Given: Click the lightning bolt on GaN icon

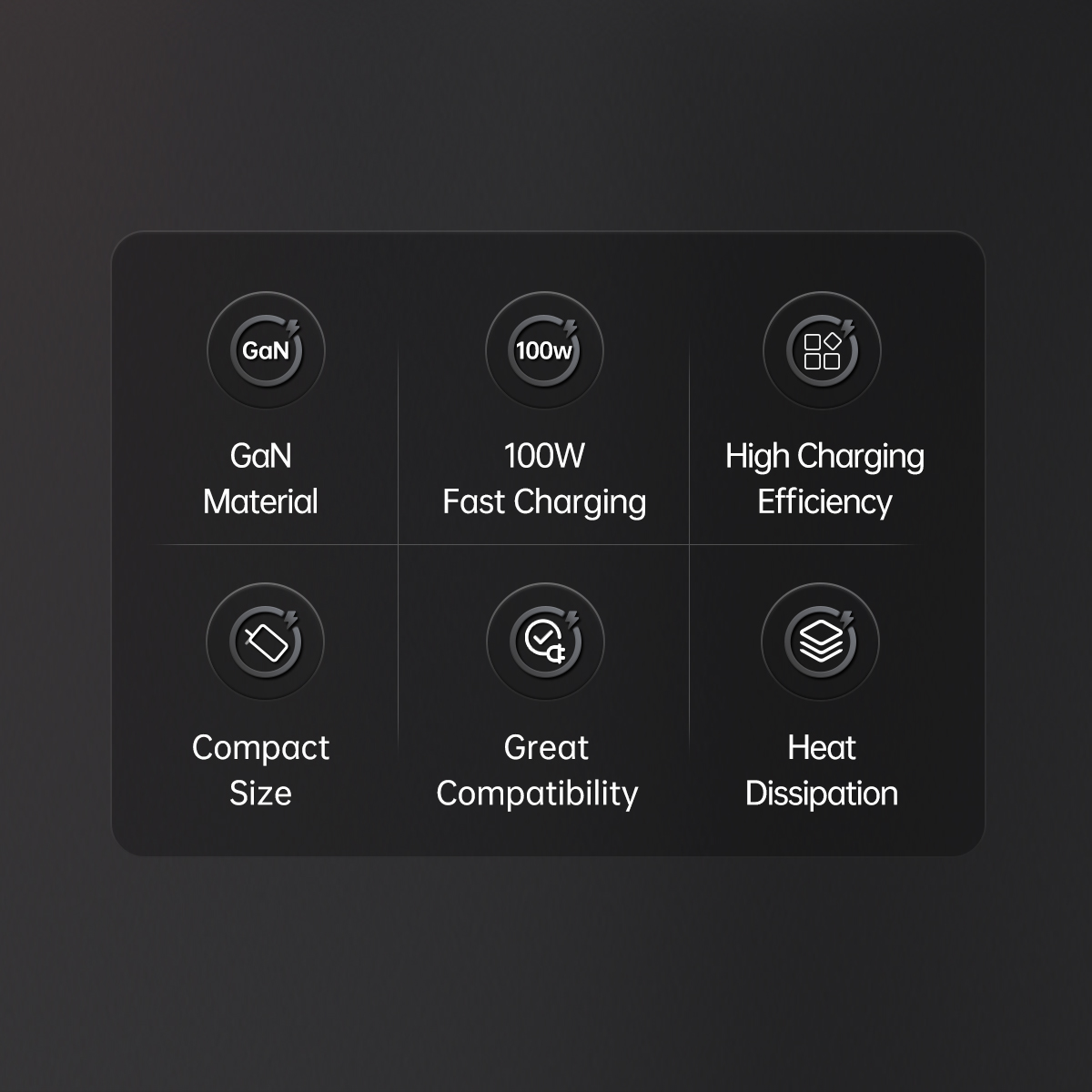Looking at the screenshot, I should click(293, 326).
